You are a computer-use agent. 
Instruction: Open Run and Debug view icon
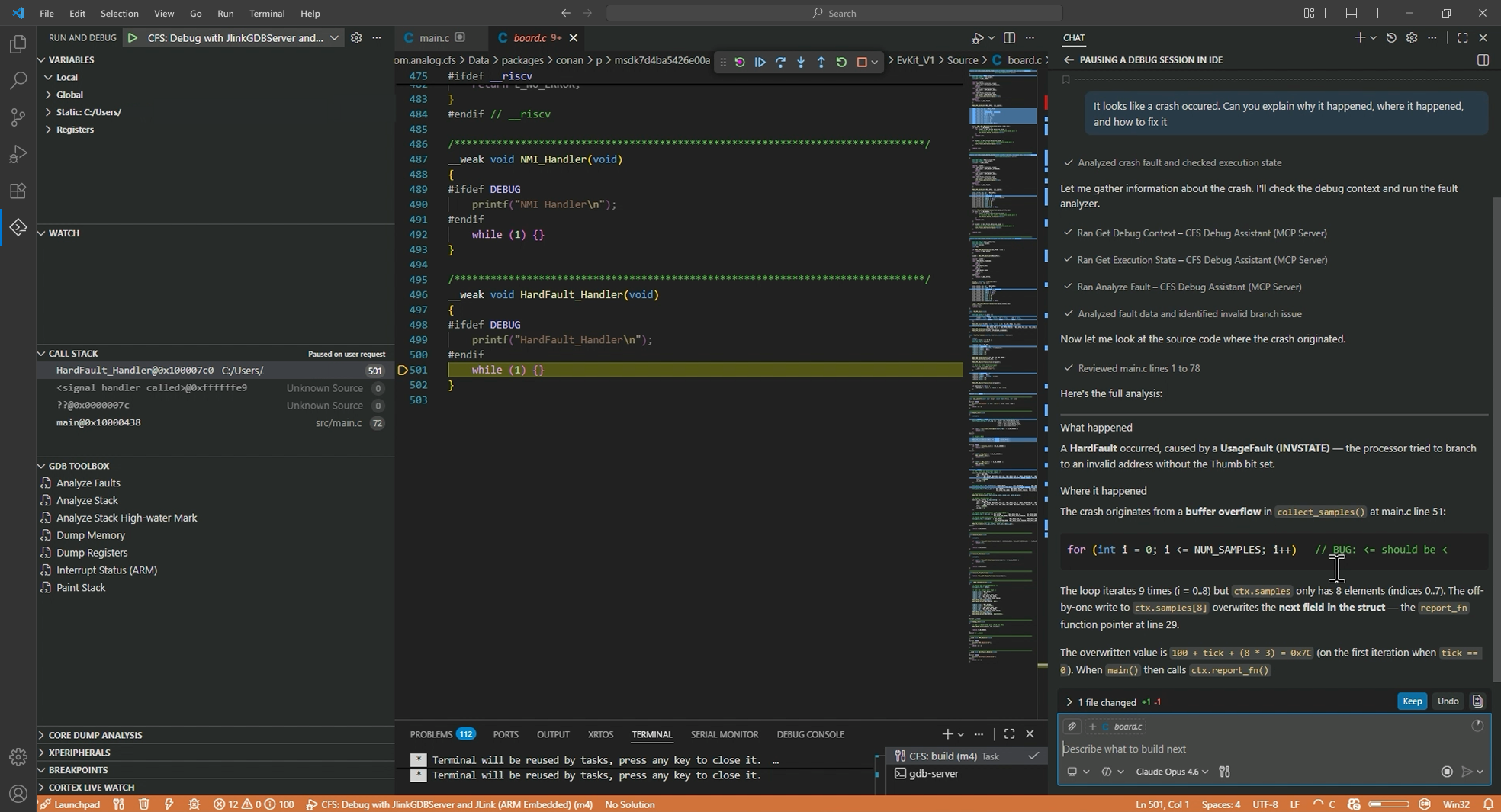point(18,154)
